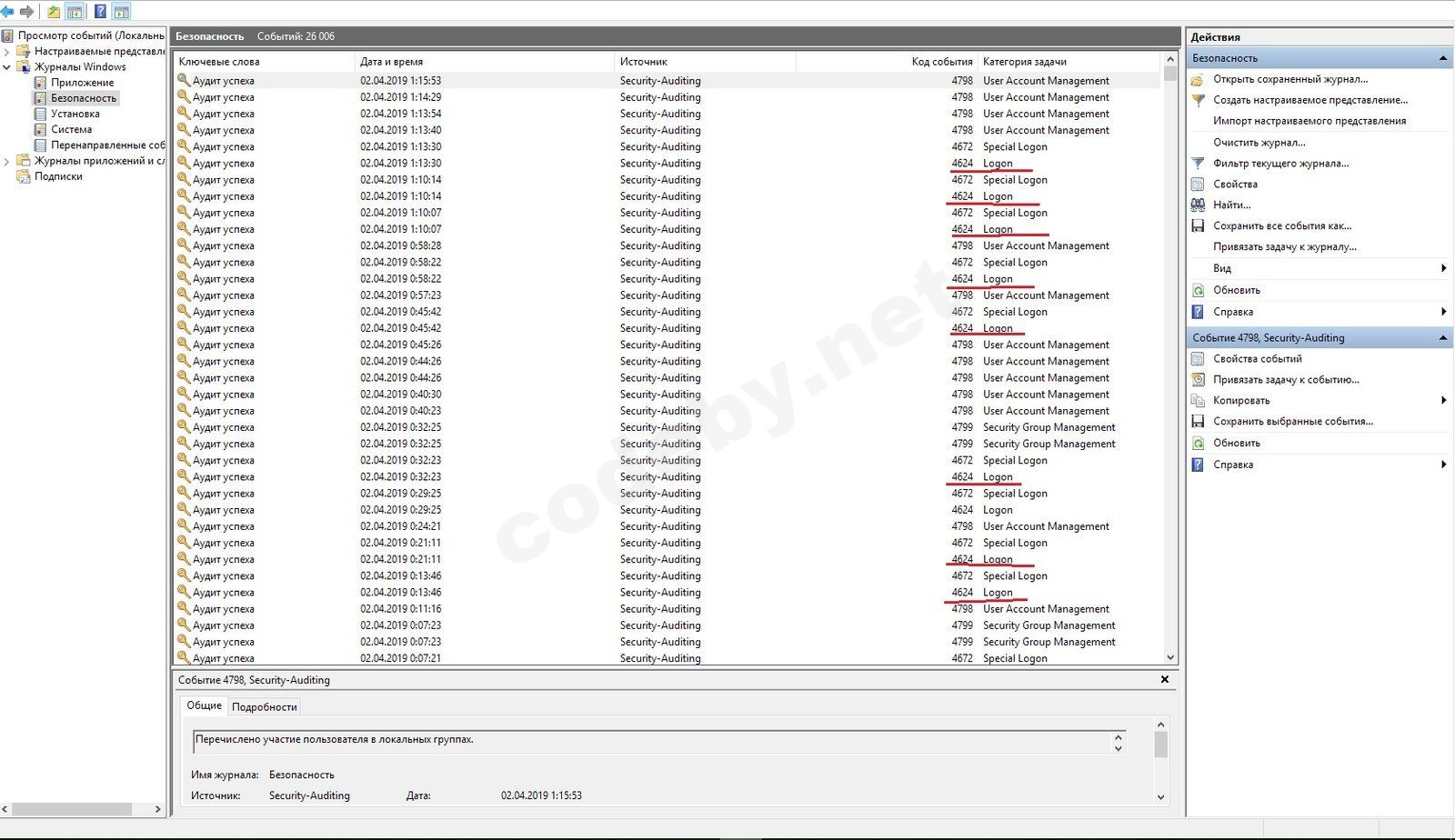Toggle the console tree toolbar icon
Image resolution: width=1455 pixels, height=840 pixels.
click(x=75, y=12)
